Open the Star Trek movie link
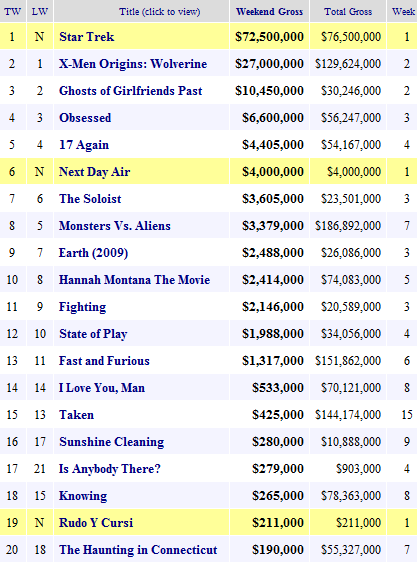Viewport: 417px width, 562px height. [x=86, y=37]
